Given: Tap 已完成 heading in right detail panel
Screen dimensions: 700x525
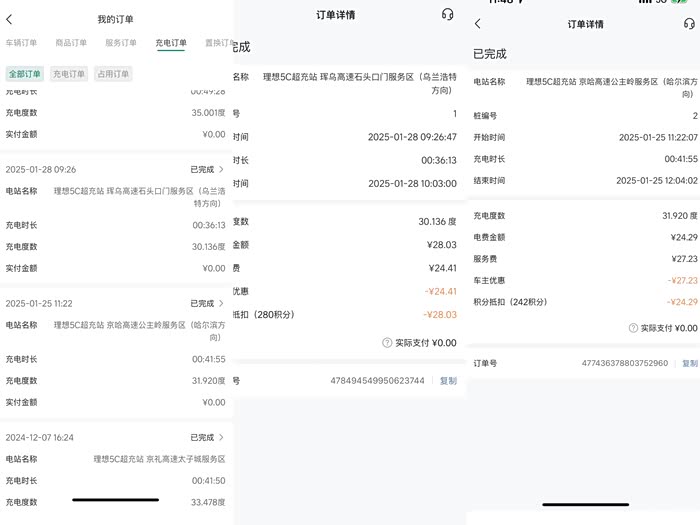Looking at the screenshot, I should point(490,54).
